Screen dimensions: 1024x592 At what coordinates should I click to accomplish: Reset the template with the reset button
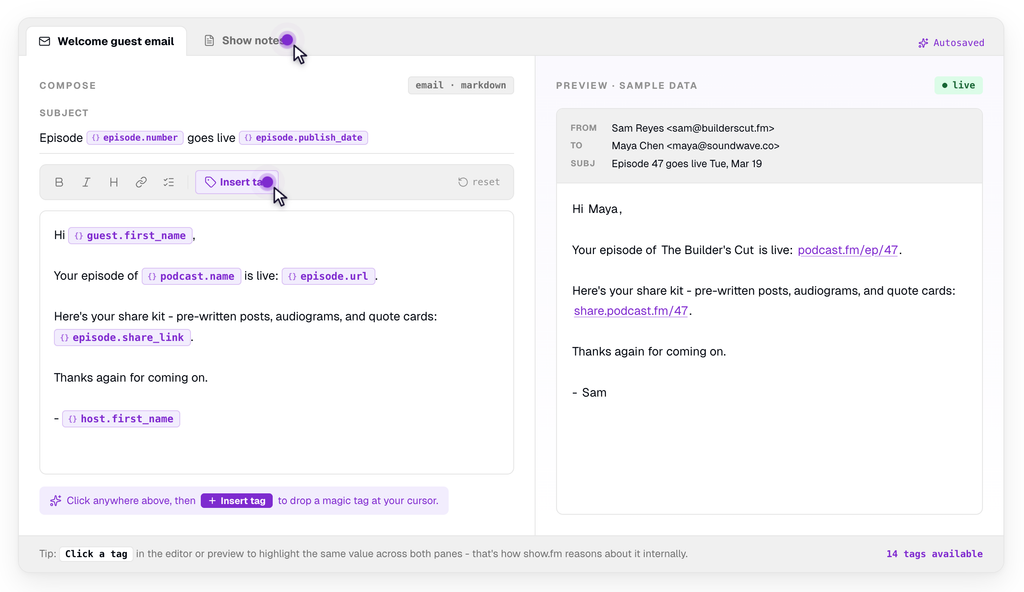coord(479,182)
